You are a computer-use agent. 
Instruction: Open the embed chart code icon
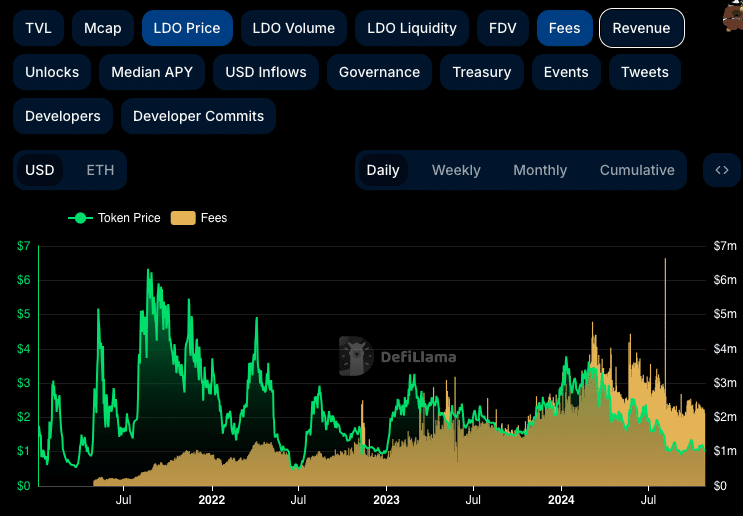[x=722, y=170]
